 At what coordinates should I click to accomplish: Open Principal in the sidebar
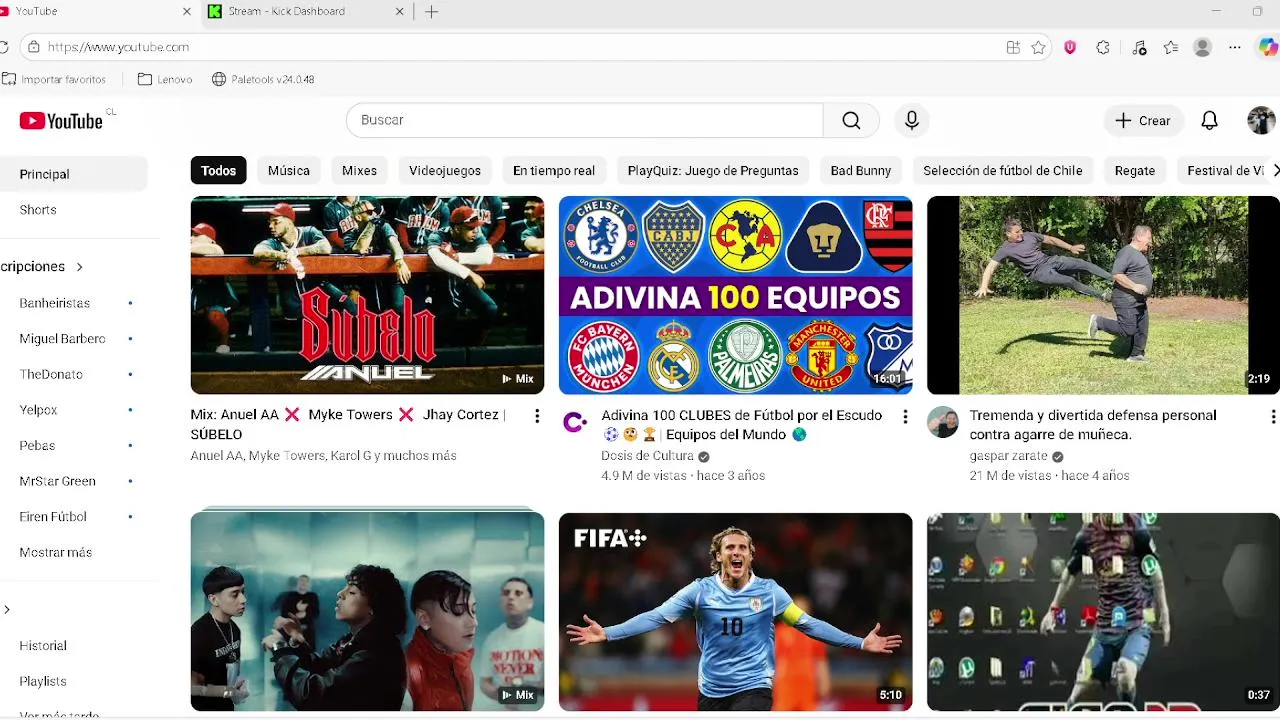click(74, 174)
